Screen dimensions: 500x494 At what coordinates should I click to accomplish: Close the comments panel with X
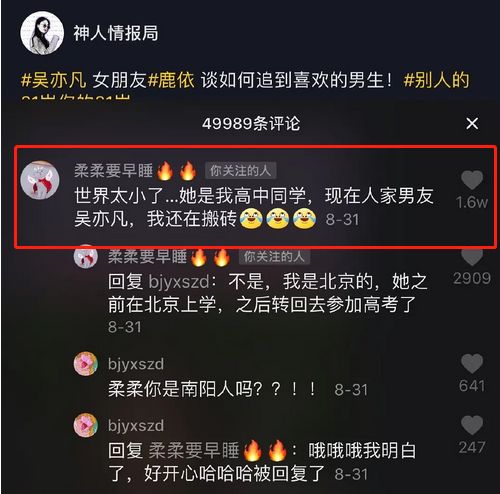[472, 124]
